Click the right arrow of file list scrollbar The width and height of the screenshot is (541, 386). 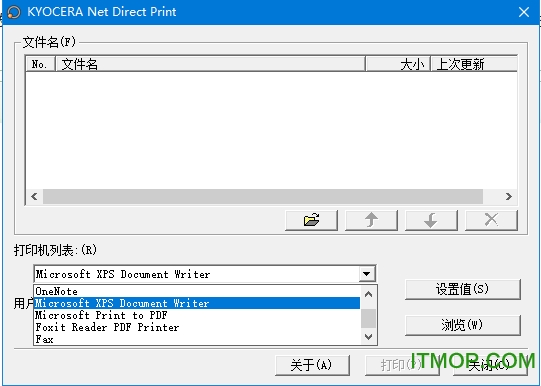coord(509,197)
